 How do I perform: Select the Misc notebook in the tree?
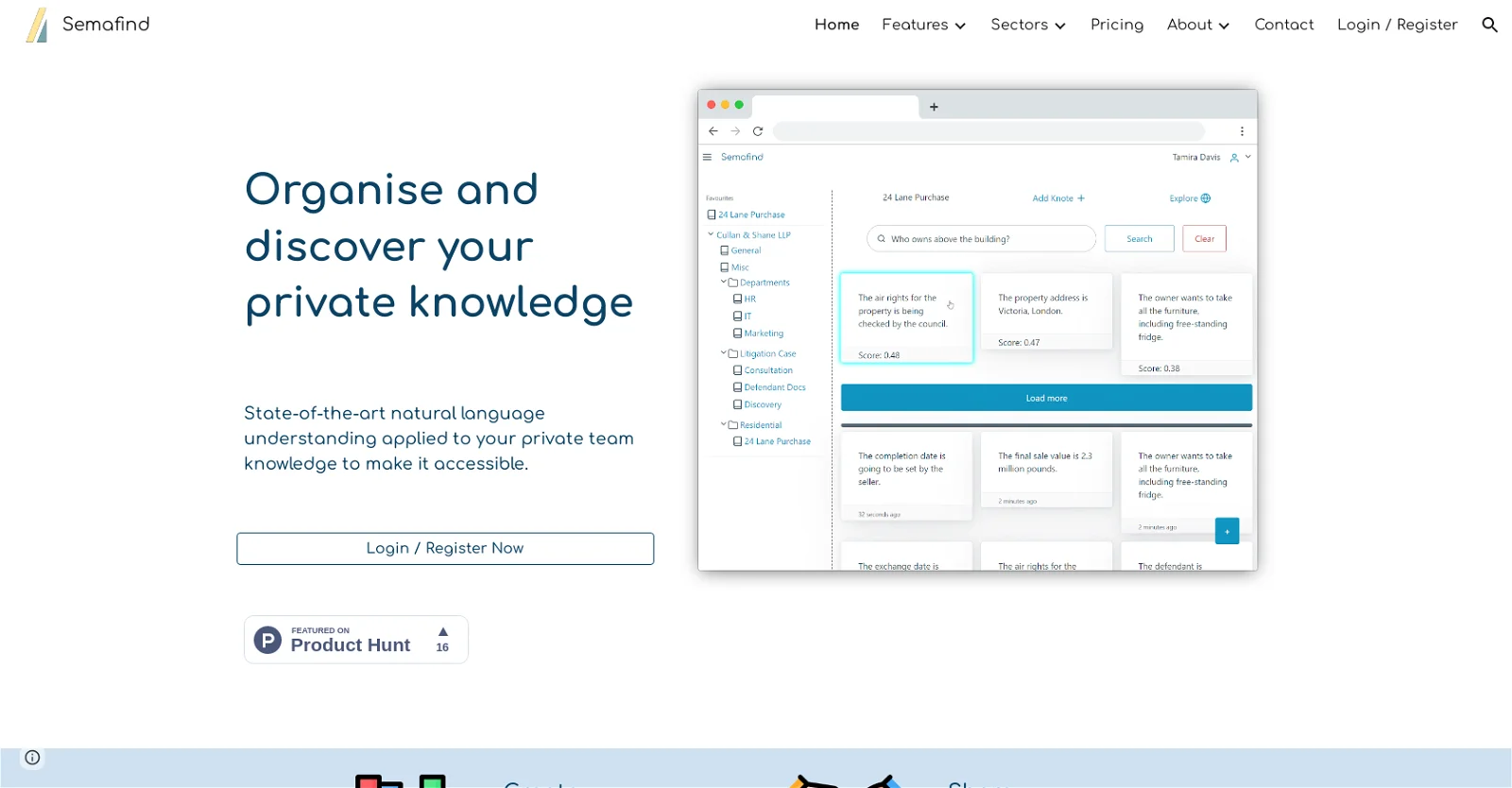(x=735, y=267)
